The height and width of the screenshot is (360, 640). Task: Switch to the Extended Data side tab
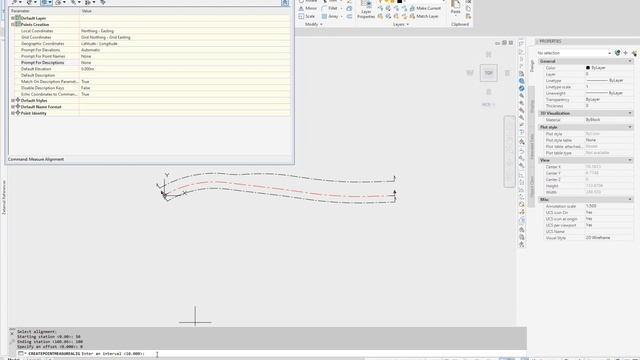click(531, 147)
